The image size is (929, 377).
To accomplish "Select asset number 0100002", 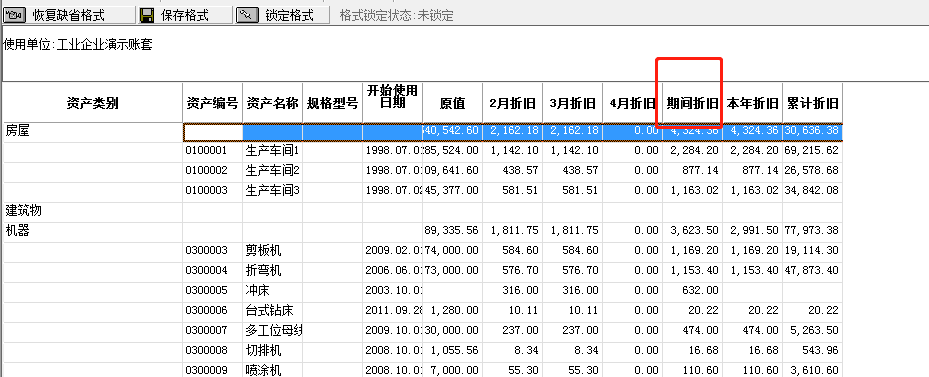I will point(206,171).
